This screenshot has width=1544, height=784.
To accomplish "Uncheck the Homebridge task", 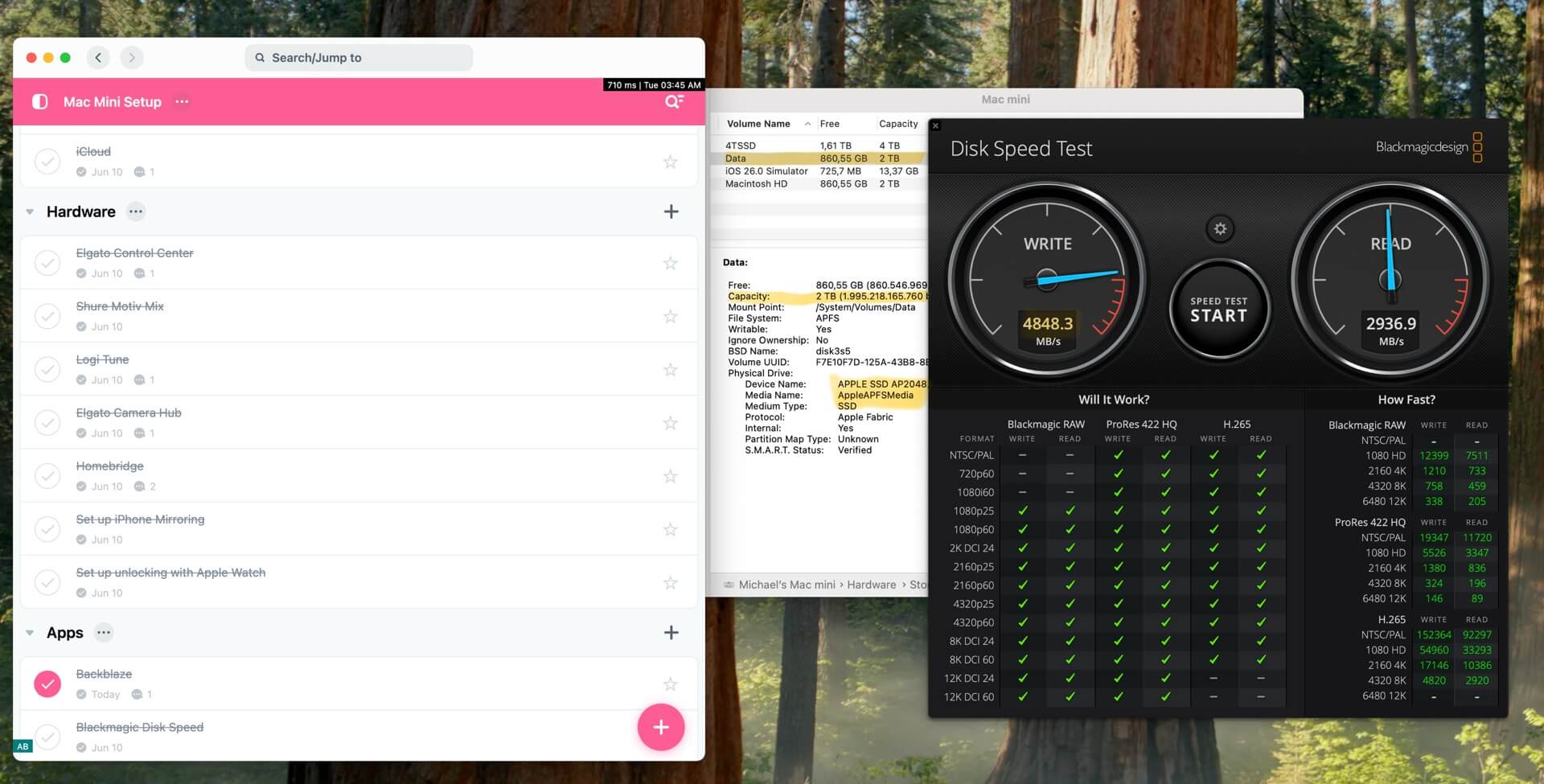I will tap(47, 476).
